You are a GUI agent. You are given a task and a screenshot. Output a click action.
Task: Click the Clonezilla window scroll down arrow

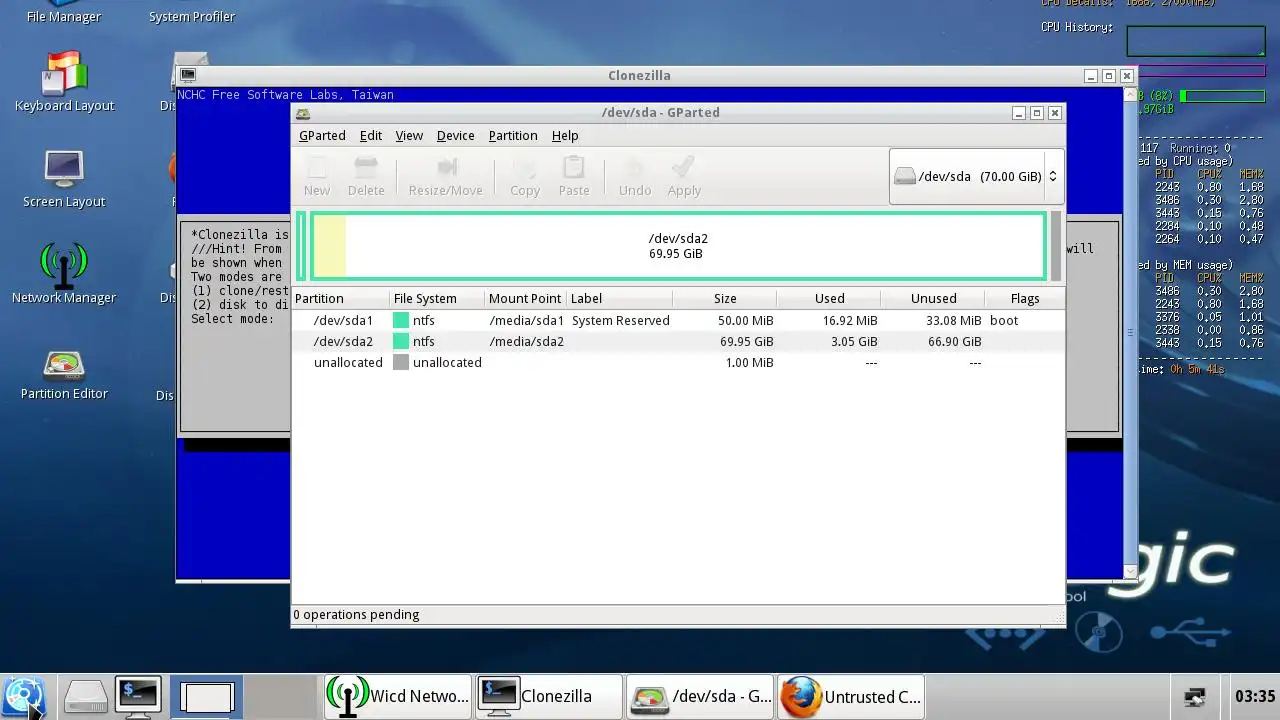(x=1130, y=572)
